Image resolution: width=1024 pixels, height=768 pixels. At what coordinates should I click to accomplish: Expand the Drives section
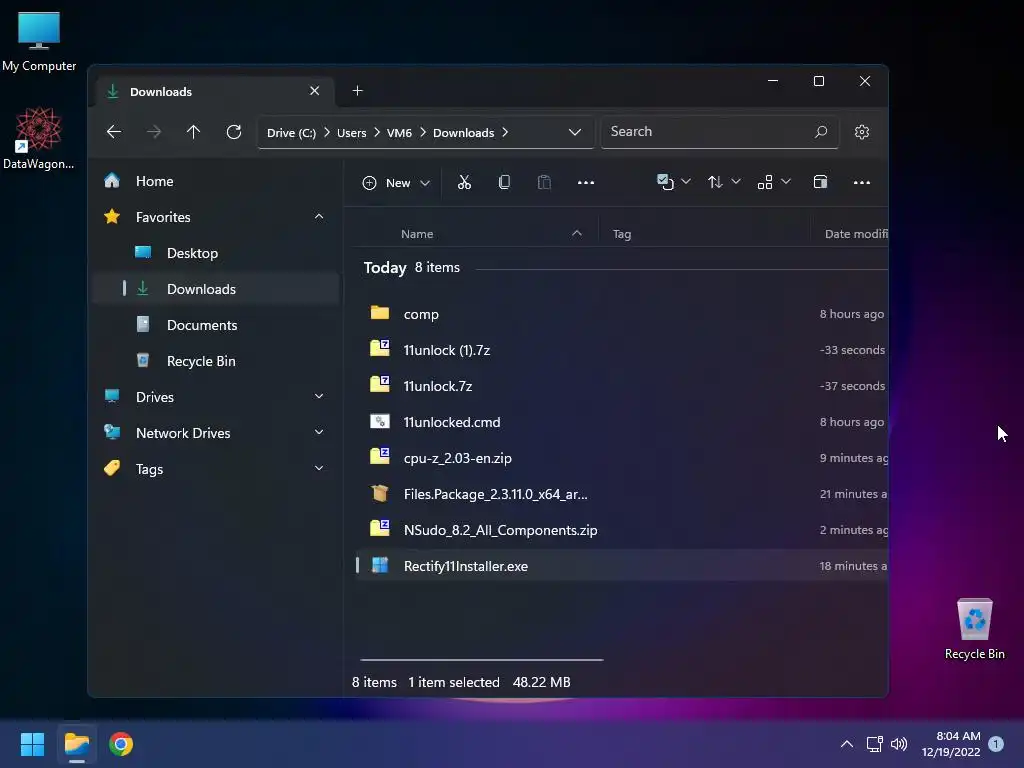pyautogui.click(x=319, y=396)
